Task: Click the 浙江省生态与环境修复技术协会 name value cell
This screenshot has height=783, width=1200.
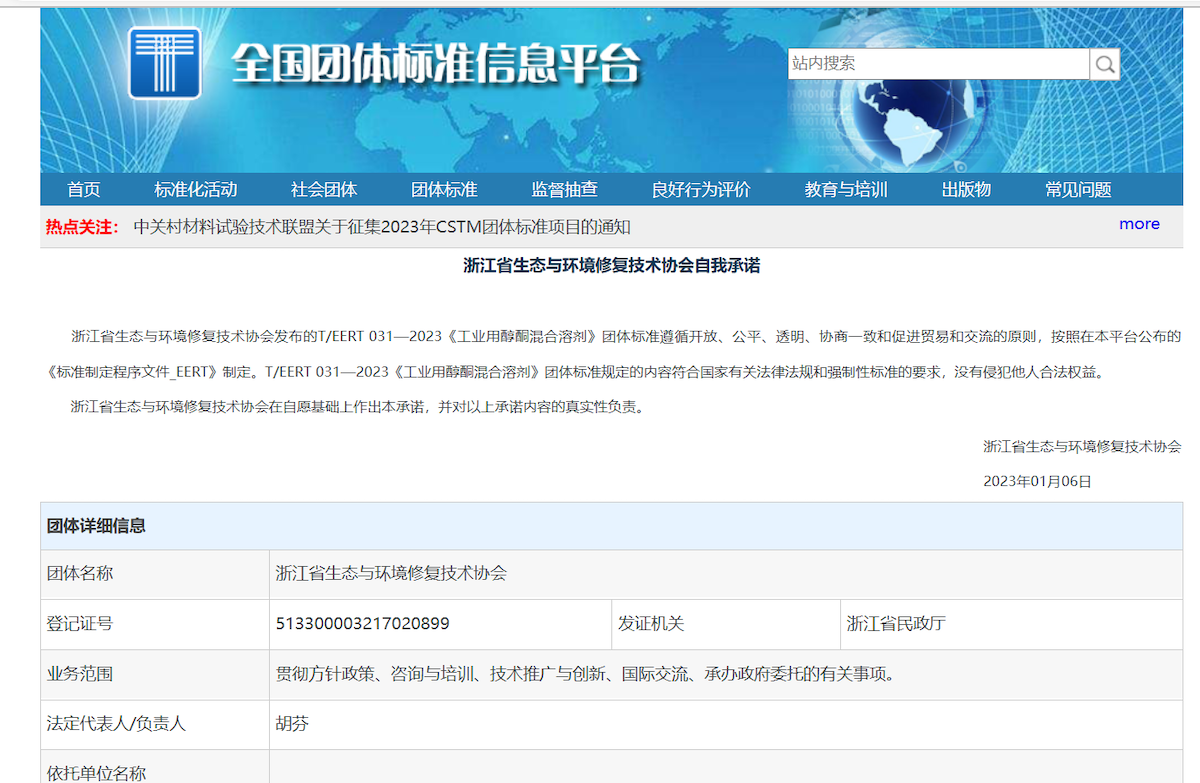Action: (726, 574)
